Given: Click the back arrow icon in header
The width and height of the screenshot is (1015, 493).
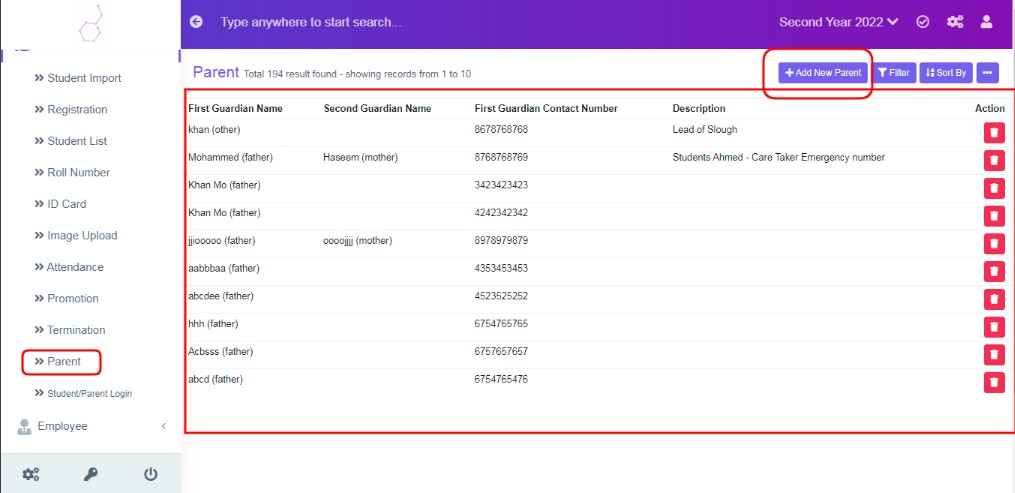Looking at the screenshot, I should tap(196, 22).
